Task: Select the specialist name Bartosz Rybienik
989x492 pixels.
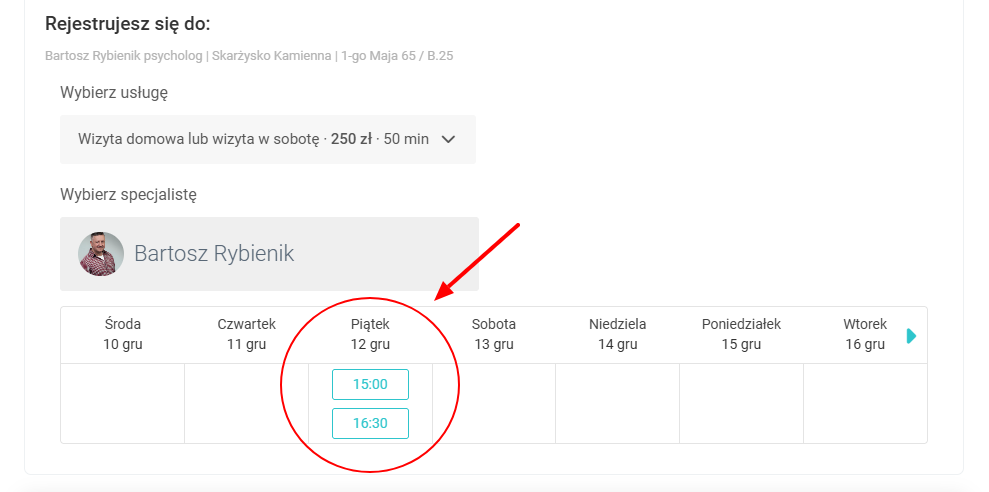Action: [214, 254]
